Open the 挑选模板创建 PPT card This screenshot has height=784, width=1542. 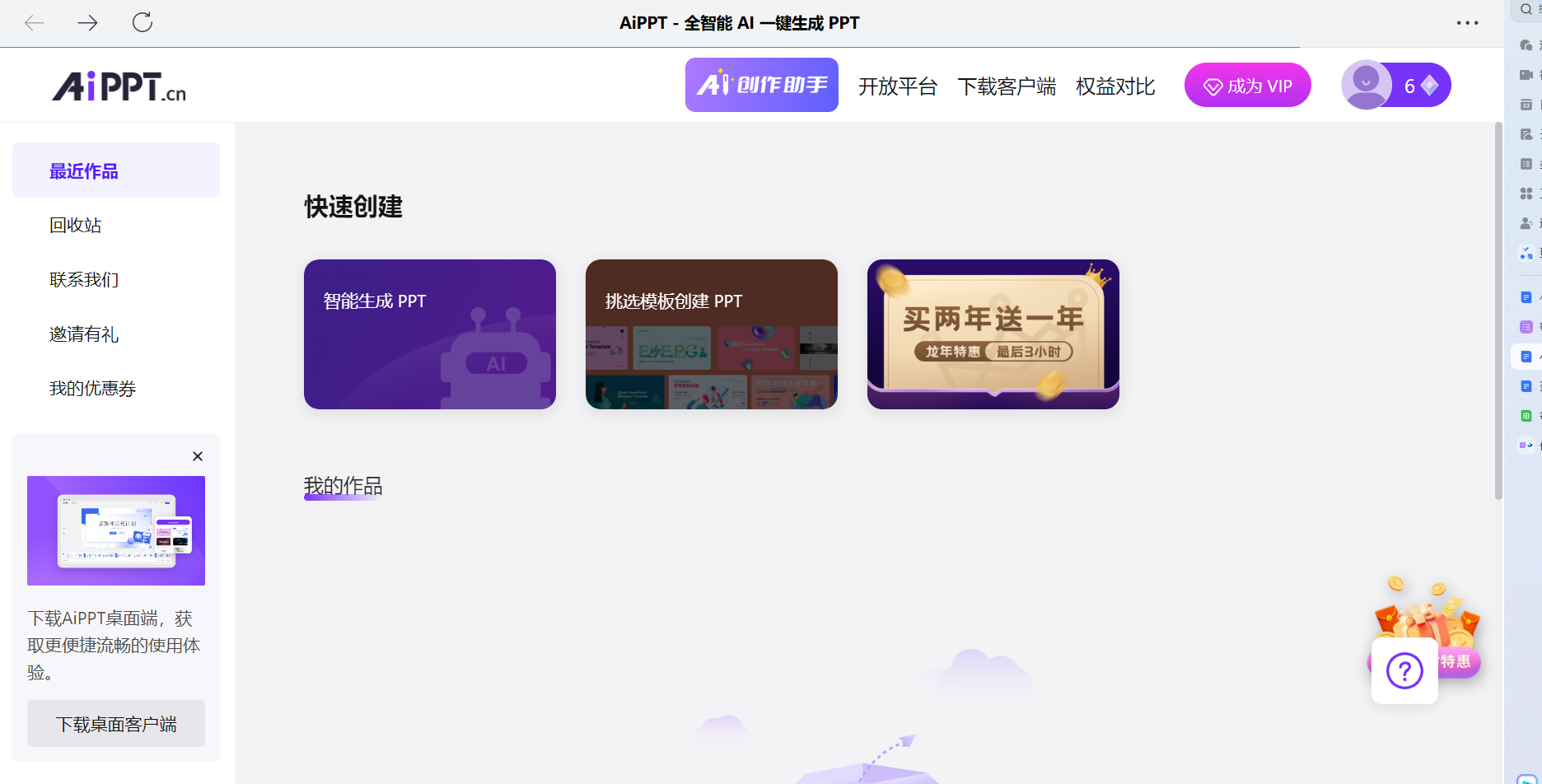coord(712,334)
